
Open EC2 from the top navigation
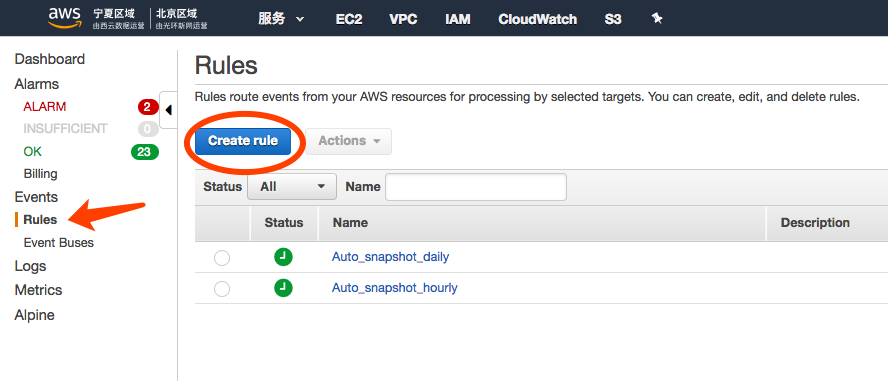pos(348,19)
